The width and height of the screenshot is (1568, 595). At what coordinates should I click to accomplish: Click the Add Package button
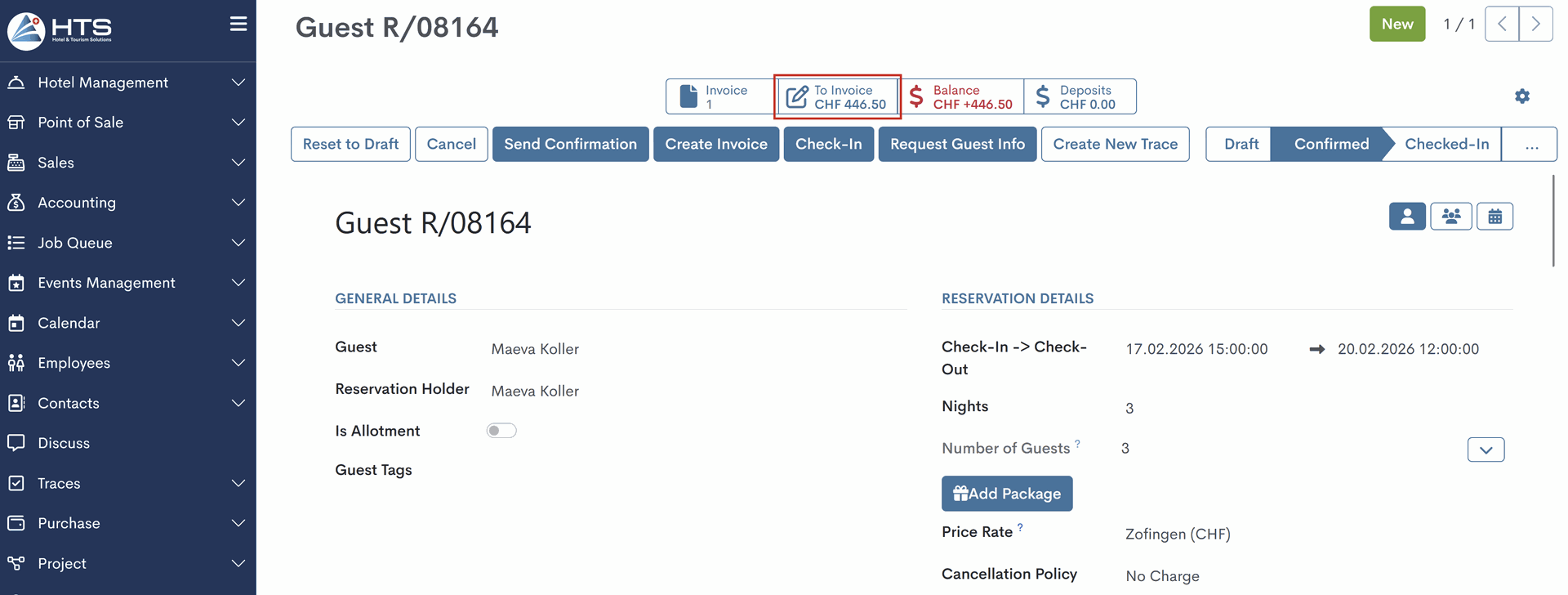[x=1006, y=494]
